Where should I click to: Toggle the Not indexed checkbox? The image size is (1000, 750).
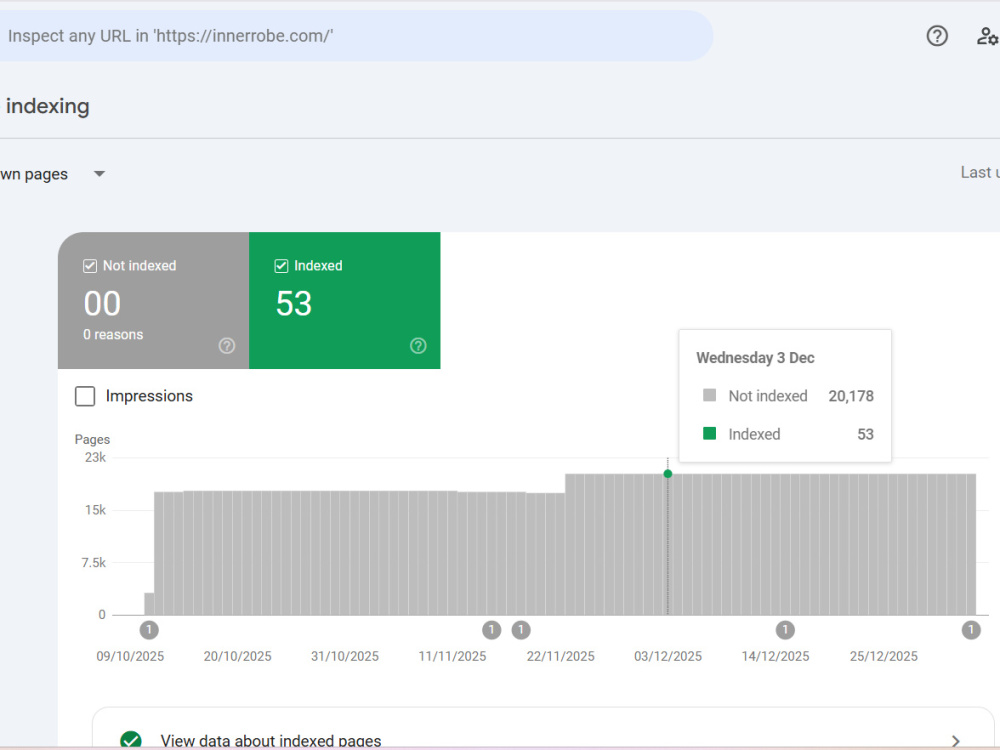tap(90, 266)
